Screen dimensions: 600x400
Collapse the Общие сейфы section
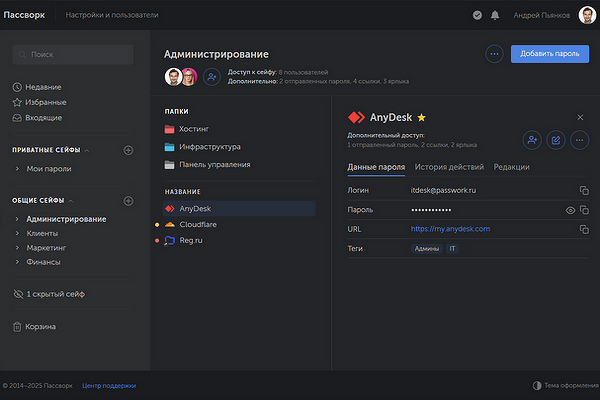coord(71,201)
